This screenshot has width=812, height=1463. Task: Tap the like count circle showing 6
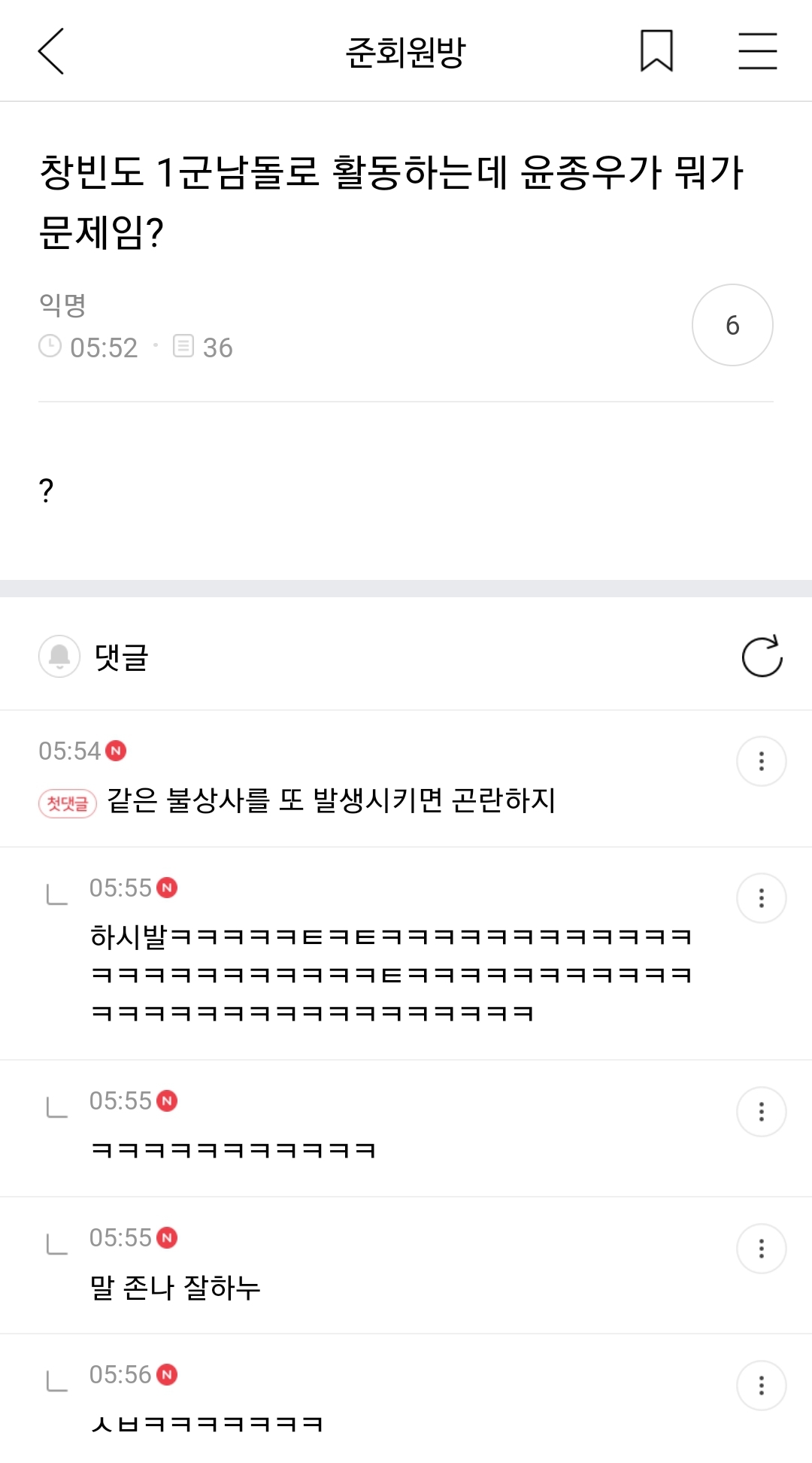click(732, 325)
